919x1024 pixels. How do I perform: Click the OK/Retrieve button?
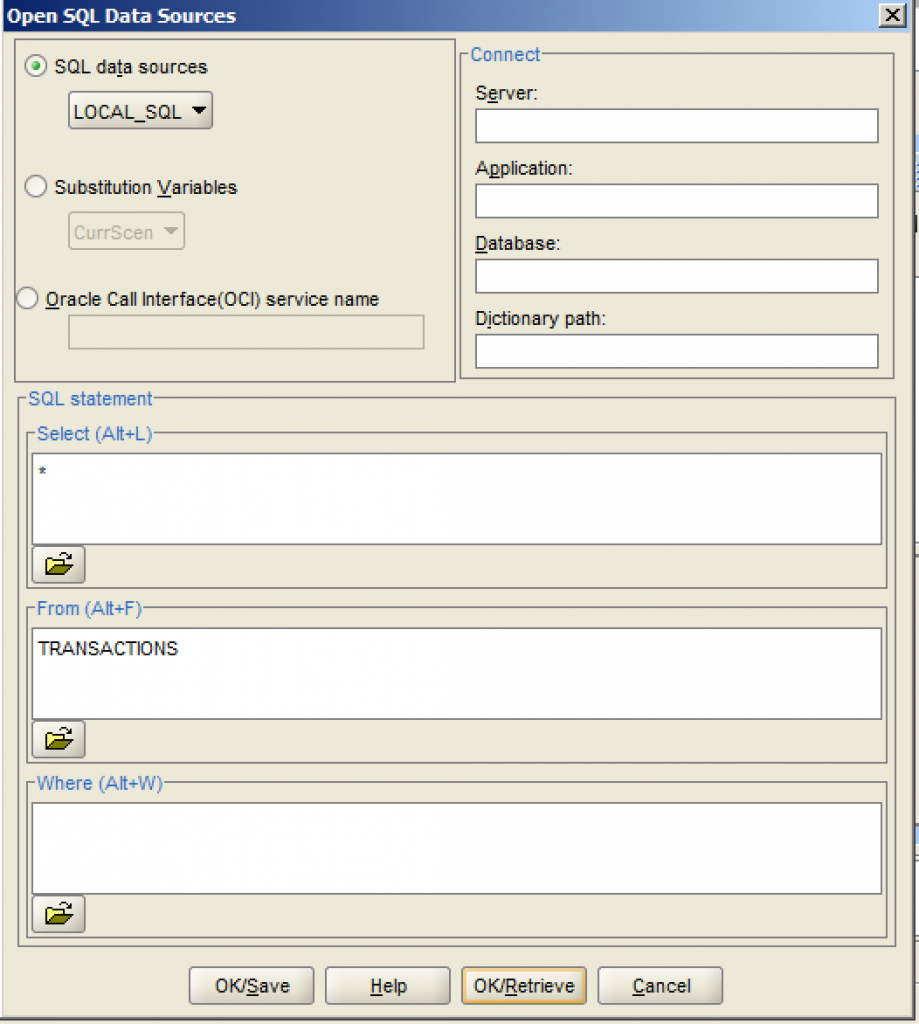(523, 985)
